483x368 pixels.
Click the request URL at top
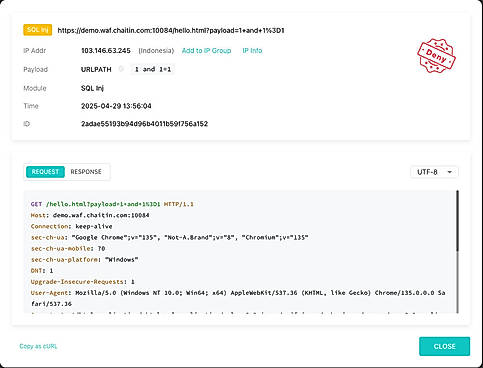click(x=171, y=30)
